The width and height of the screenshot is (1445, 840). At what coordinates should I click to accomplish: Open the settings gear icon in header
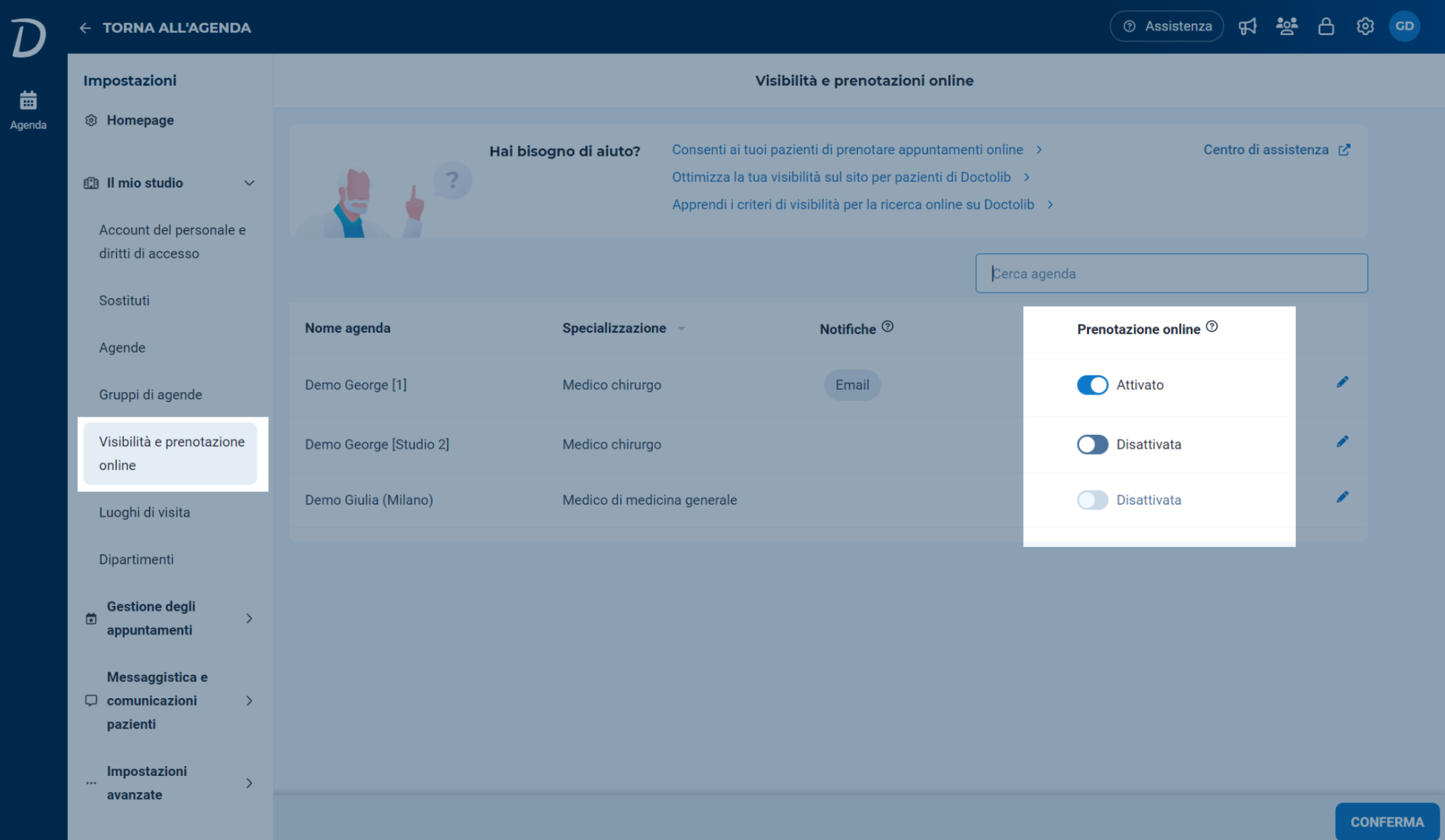pyautogui.click(x=1365, y=27)
